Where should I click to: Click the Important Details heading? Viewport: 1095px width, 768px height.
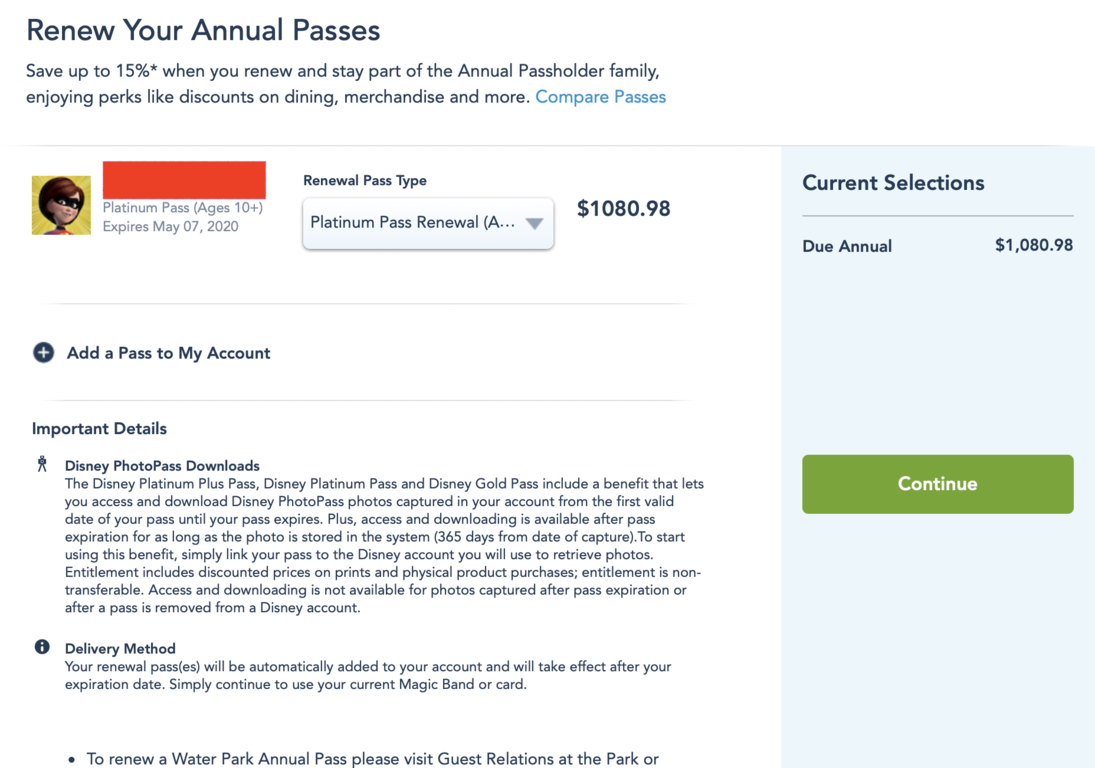coord(99,429)
